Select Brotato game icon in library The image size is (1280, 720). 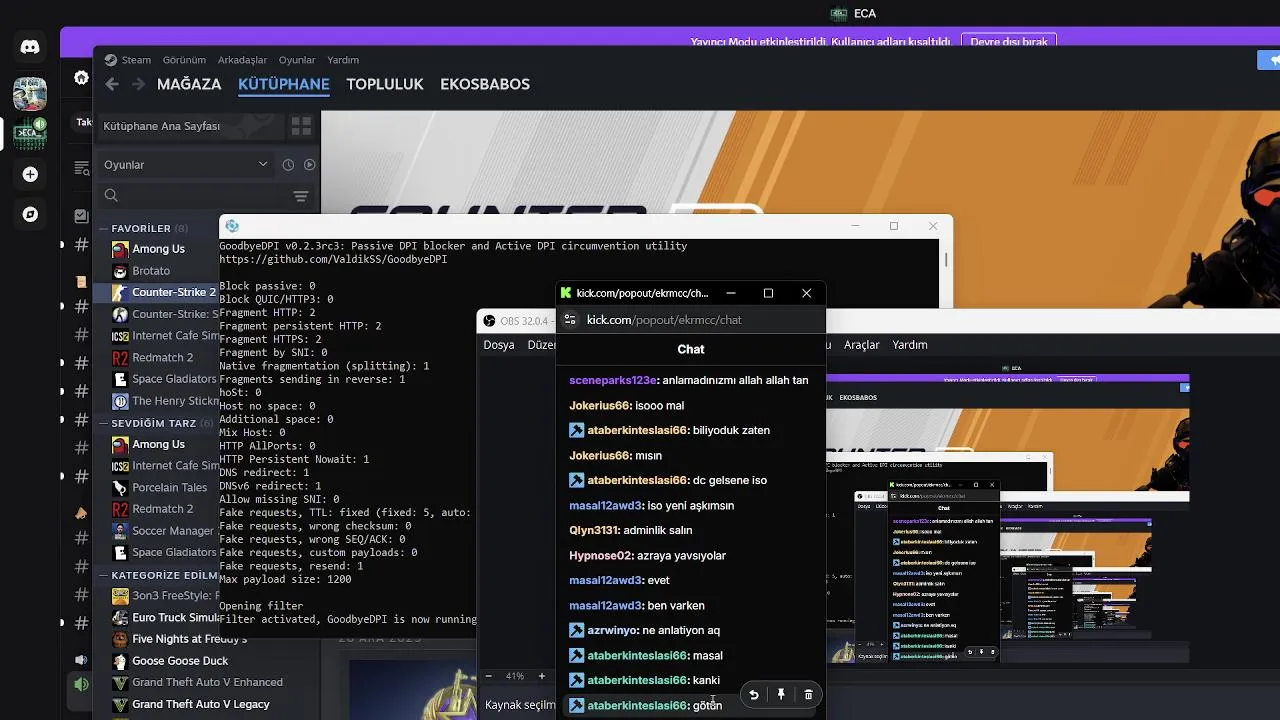pyautogui.click(x=120, y=271)
